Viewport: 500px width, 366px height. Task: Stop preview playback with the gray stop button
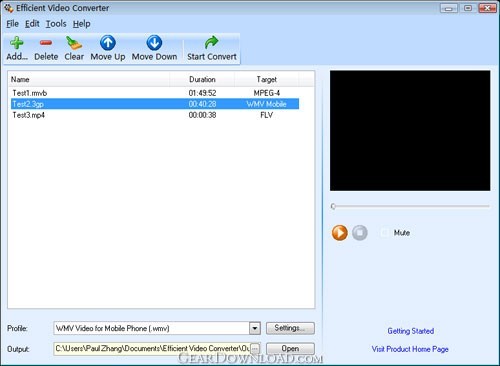[360, 233]
